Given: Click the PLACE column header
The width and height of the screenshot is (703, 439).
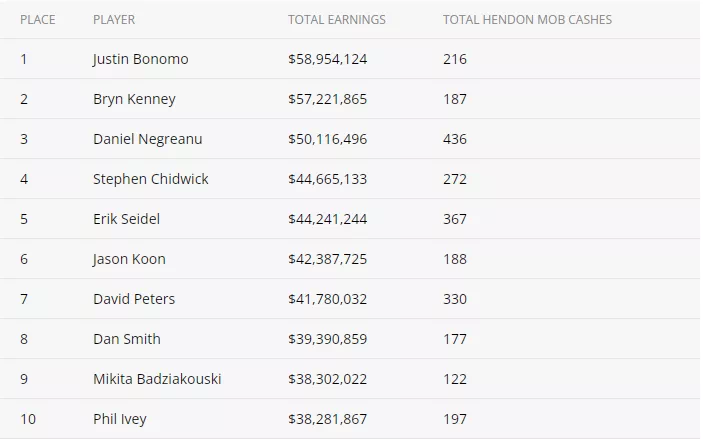Looking at the screenshot, I should 37,19.
